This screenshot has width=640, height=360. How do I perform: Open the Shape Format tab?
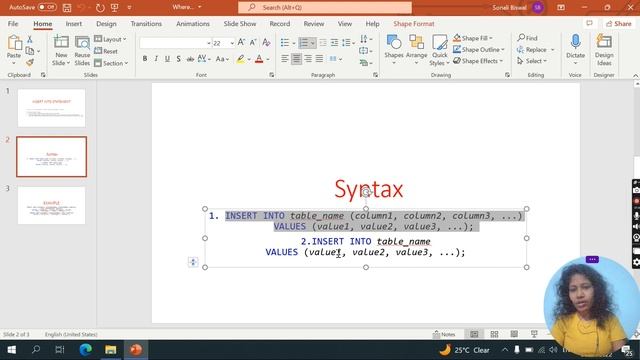pyautogui.click(x=414, y=24)
